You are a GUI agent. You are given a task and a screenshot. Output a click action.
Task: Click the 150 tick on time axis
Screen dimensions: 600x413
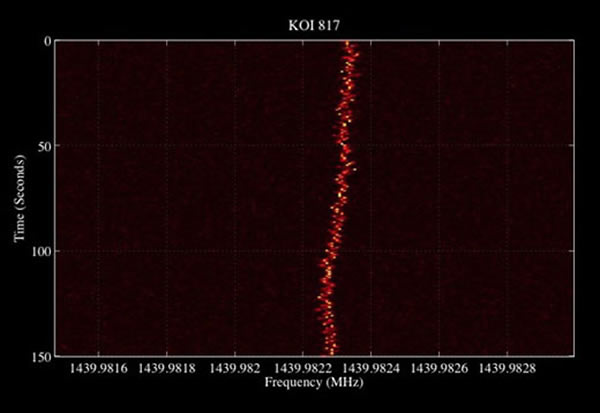click(42, 355)
